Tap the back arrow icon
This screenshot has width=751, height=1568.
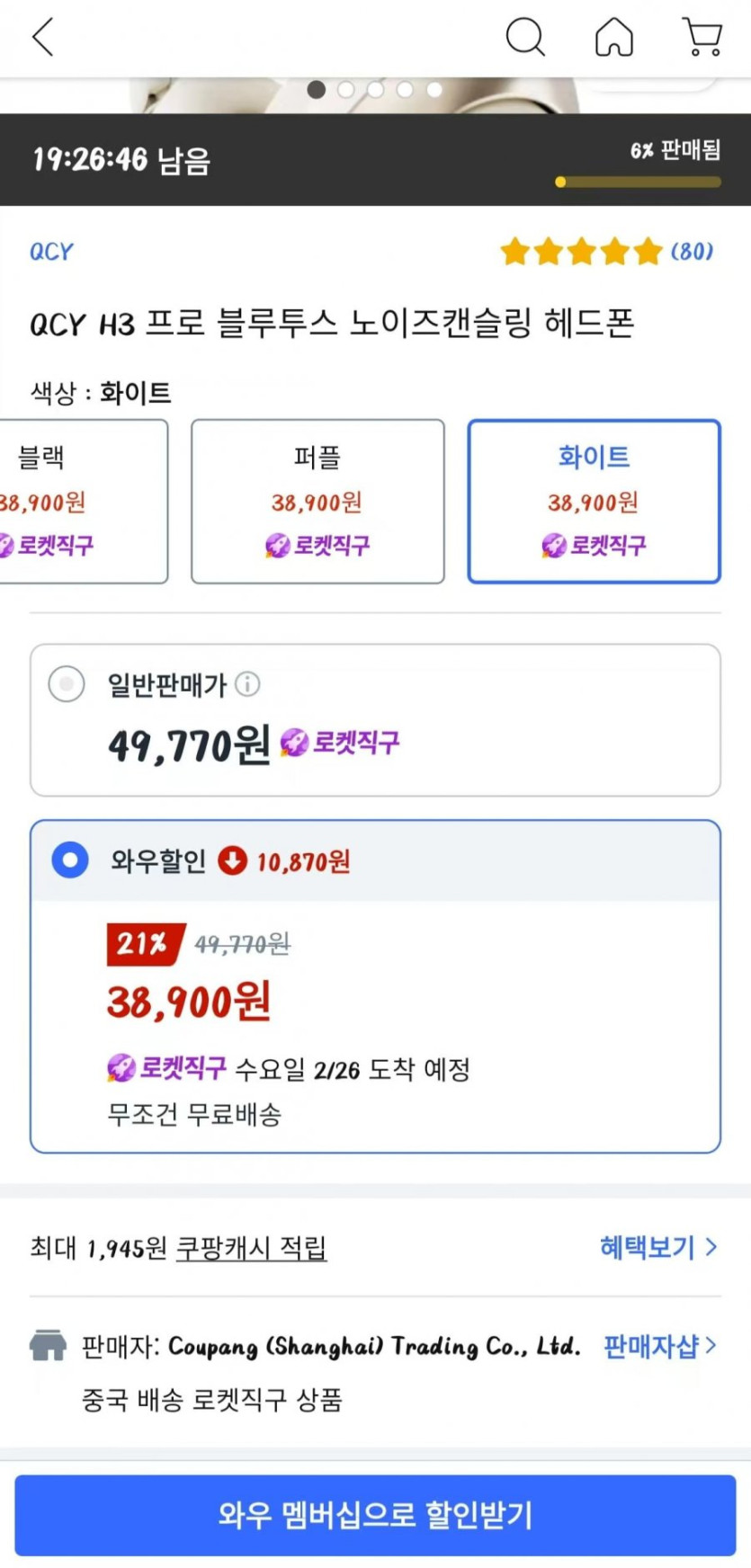43,38
